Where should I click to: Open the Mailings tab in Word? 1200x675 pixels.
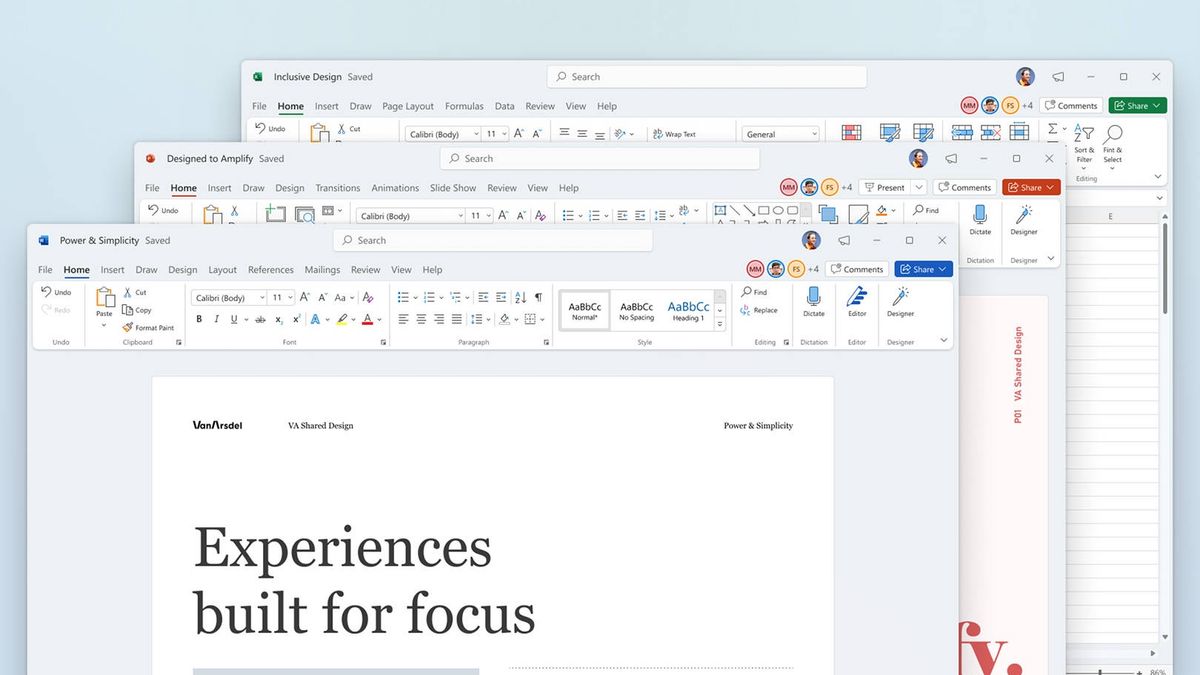tap(322, 270)
